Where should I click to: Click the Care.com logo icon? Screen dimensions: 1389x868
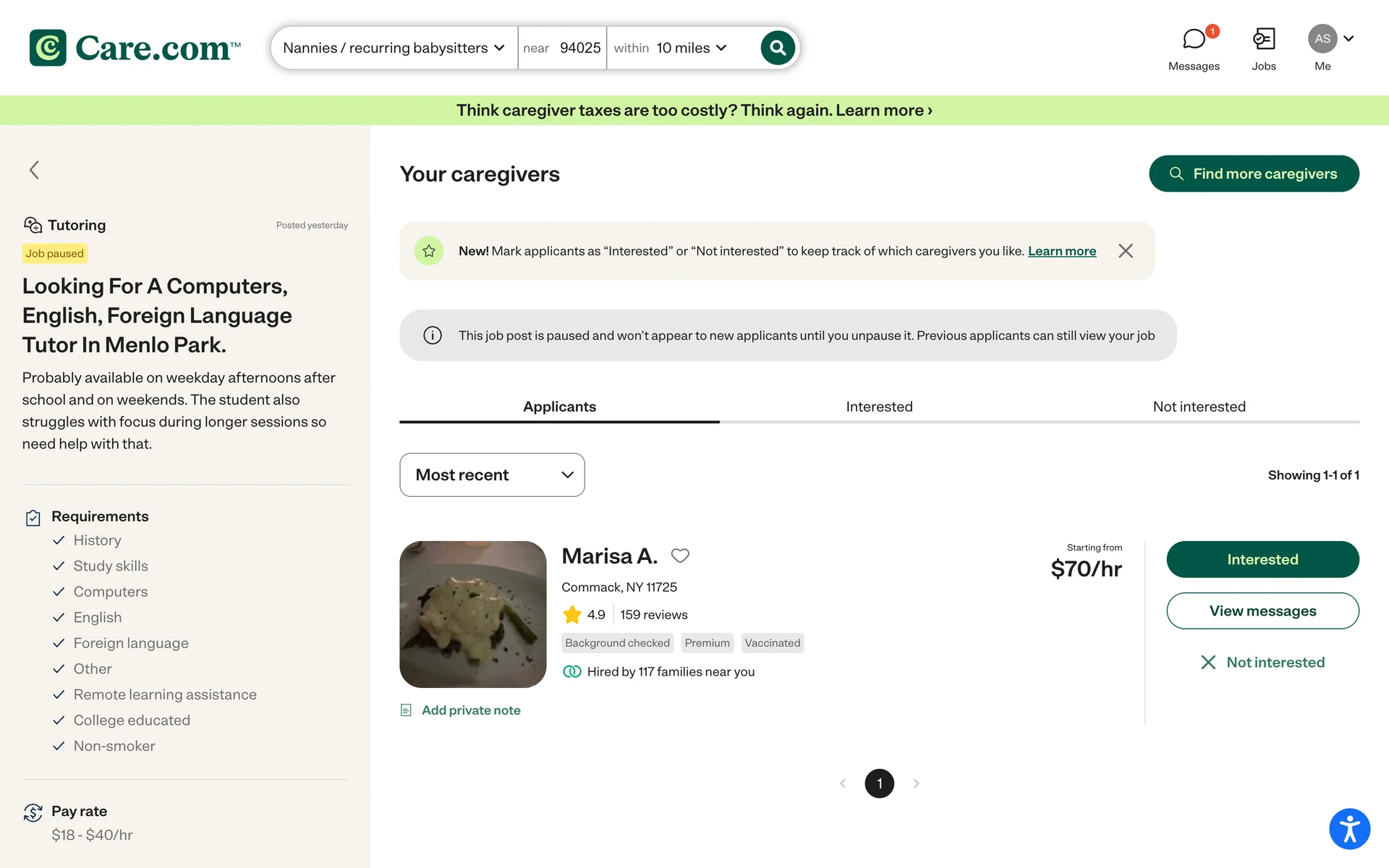click(48, 48)
